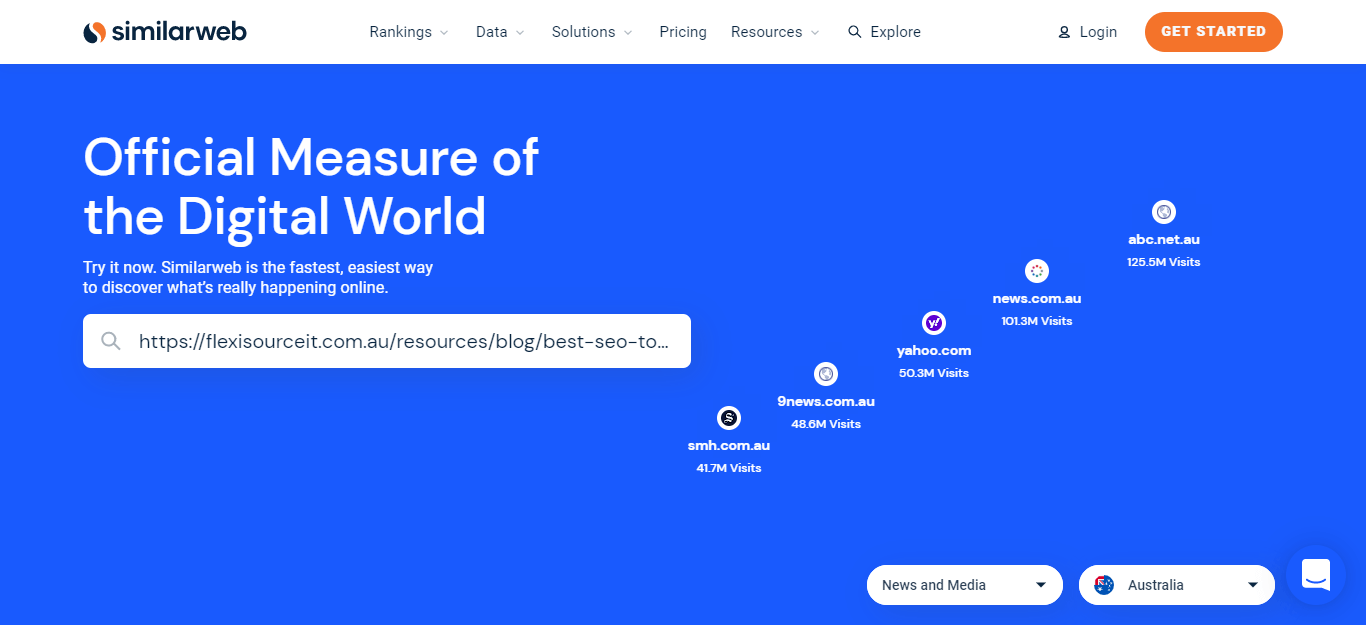
Task: Expand the Resources chevron arrow
Action: pyautogui.click(x=815, y=33)
